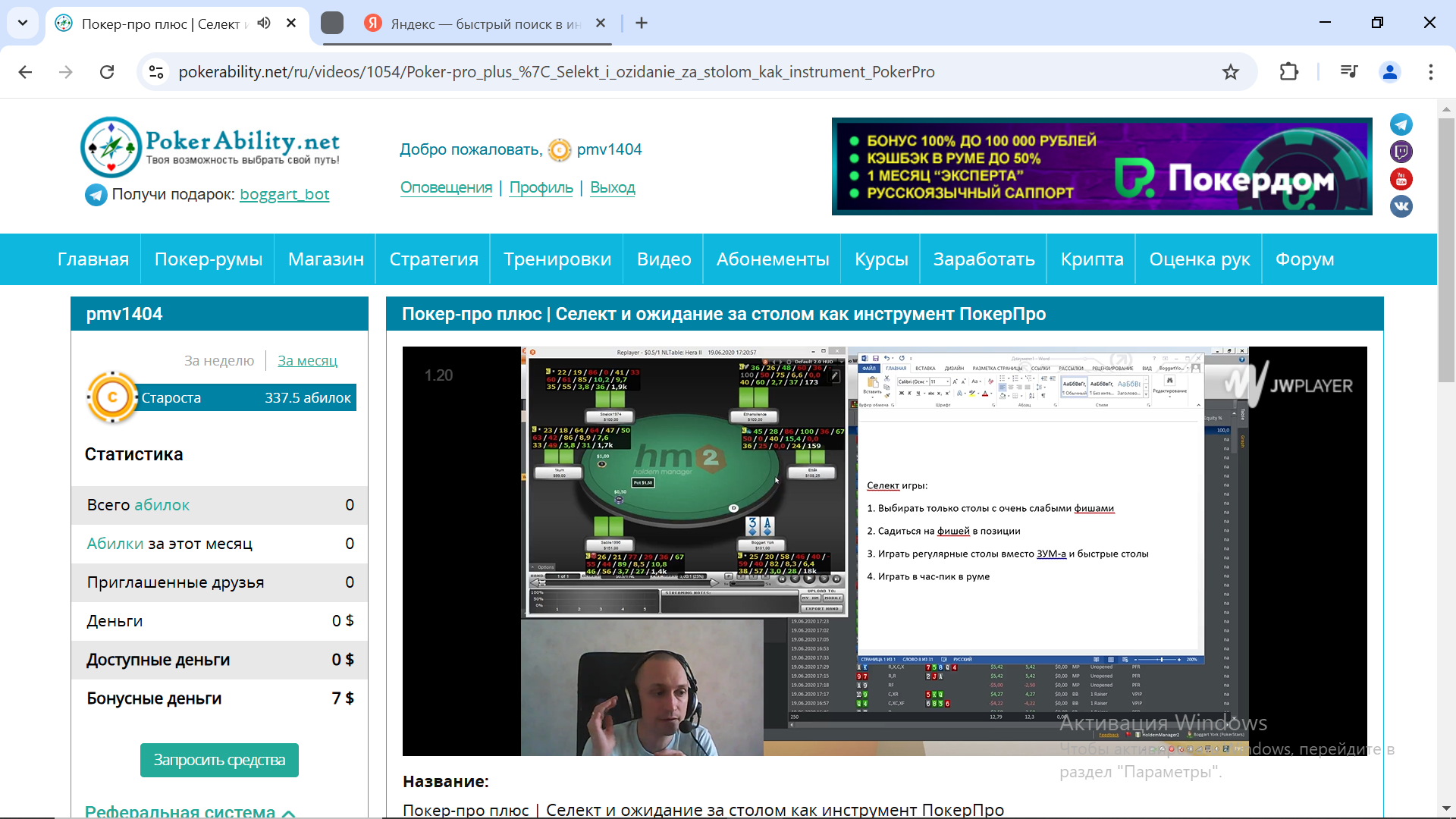Viewport: 1456px width, 819px height.
Task: Bookmark this page with star icon
Action: tap(1230, 72)
